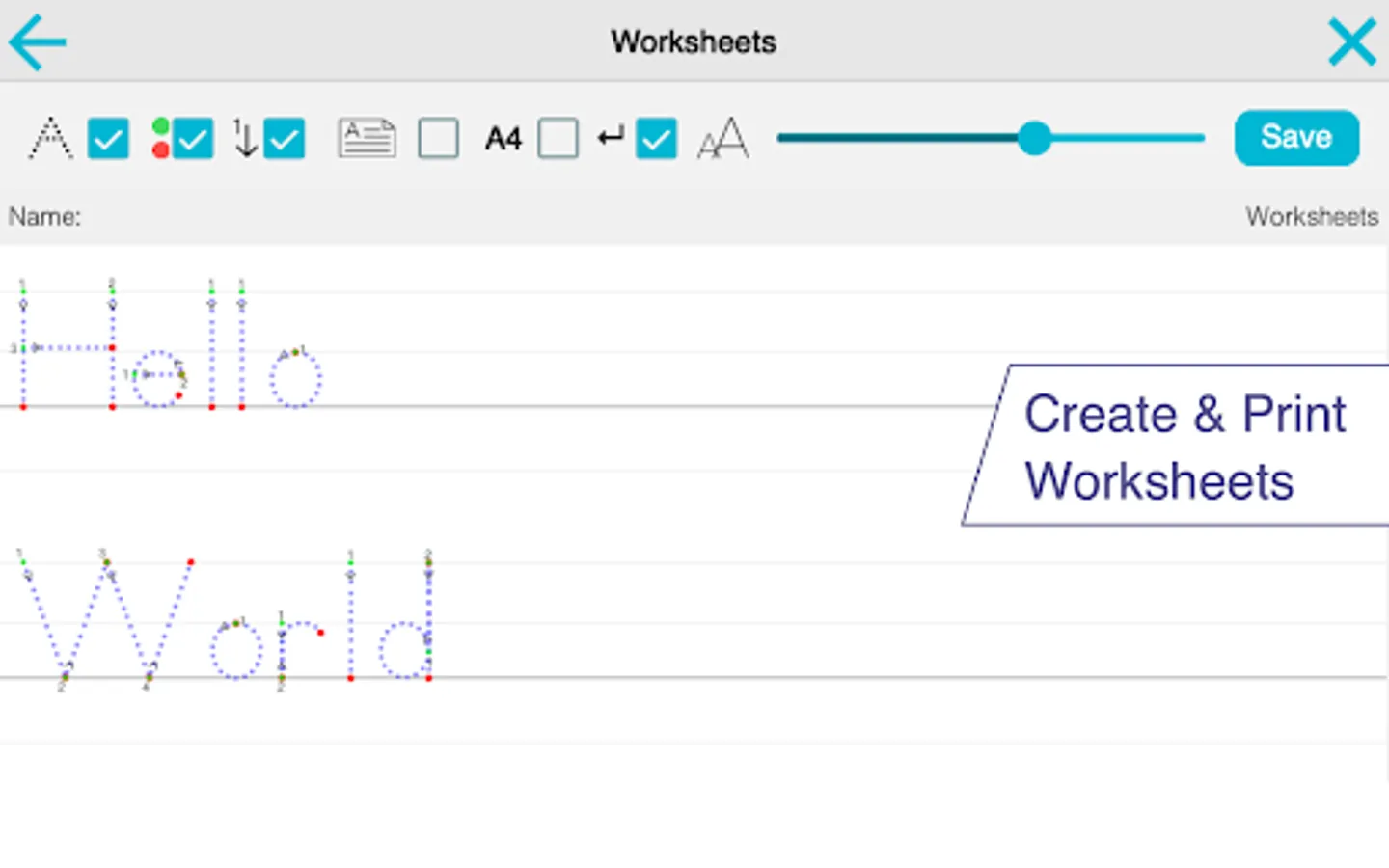Click the dotted letter A icon
Viewport: 1389px width, 868px height.
tap(50, 138)
